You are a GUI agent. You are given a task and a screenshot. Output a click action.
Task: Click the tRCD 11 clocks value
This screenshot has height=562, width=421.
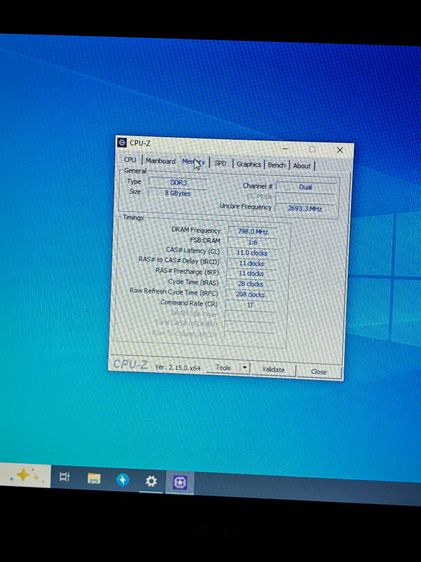(x=252, y=263)
